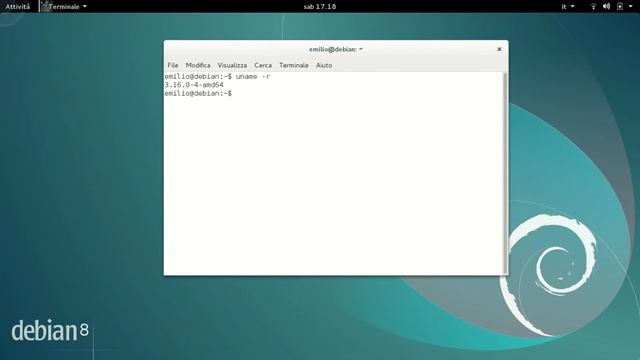Click the 'uname -r' command line
640x360 pixels.
[x=217, y=76]
